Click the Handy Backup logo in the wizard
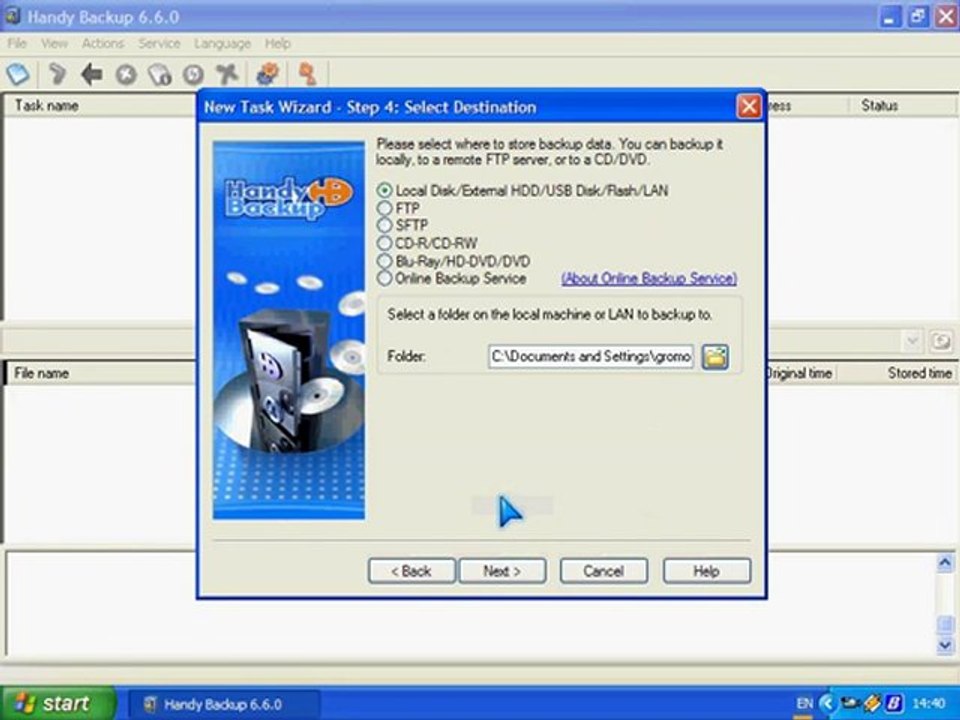This screenshot has height=720, width=960. 289,198
